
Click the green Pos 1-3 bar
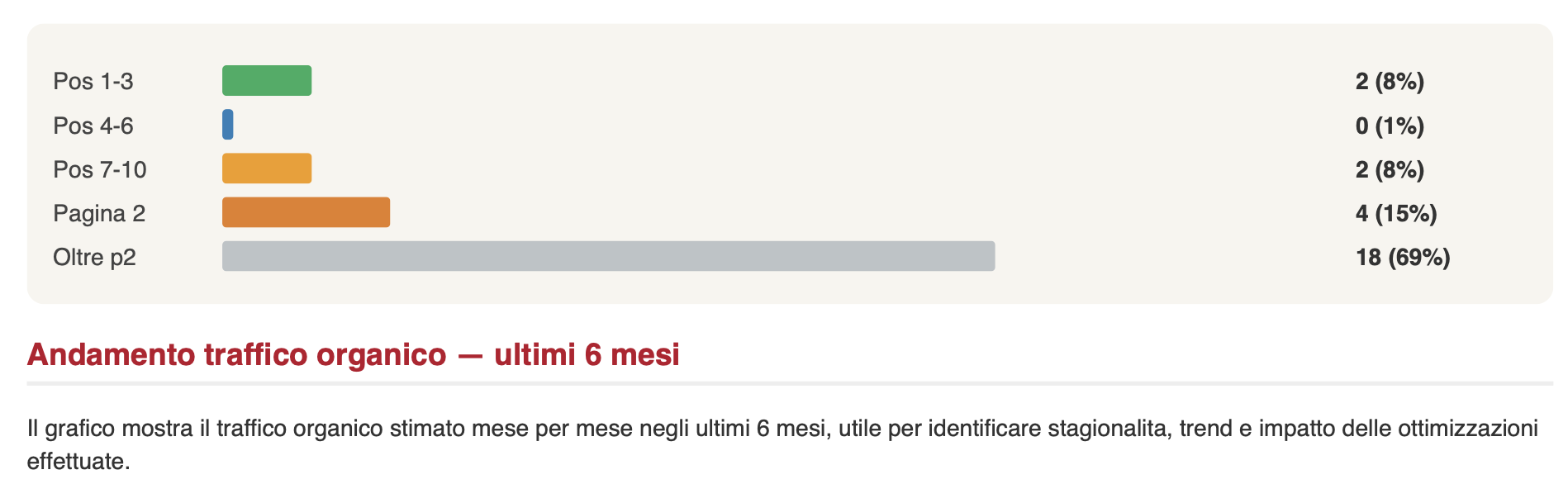267,81
